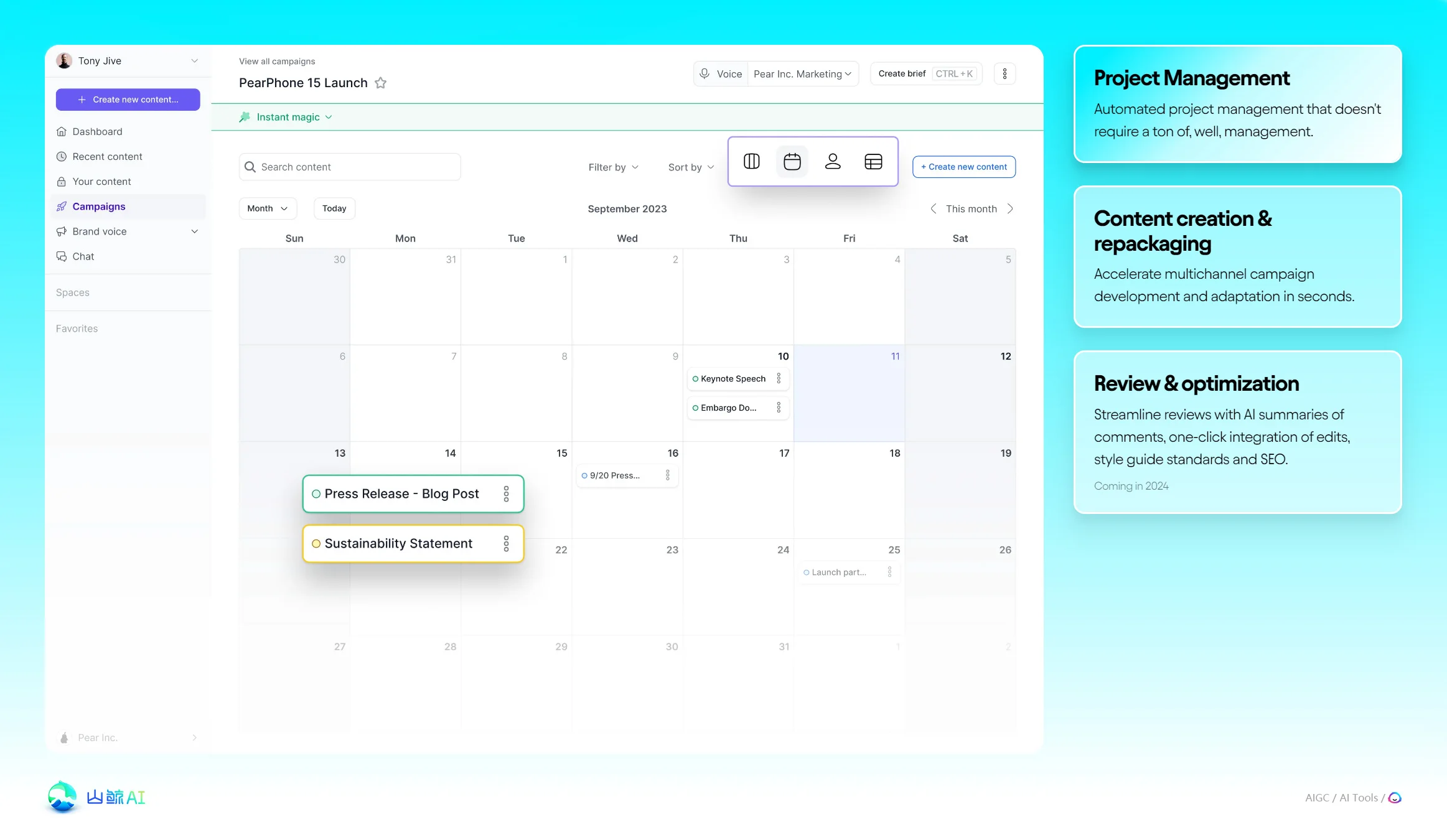Open the three-dot menu beside Create brief

[x=1004, y=74]
